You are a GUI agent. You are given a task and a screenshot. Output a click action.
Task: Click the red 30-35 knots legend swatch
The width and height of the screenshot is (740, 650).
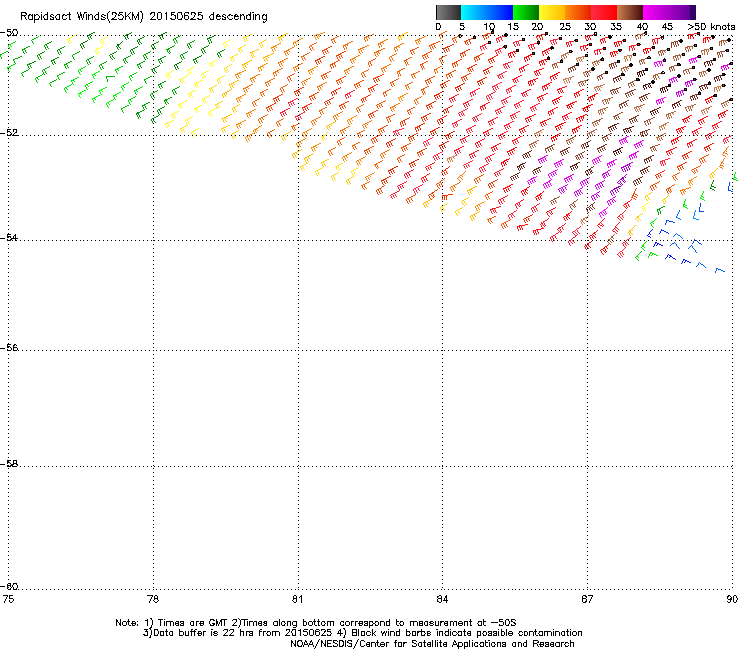(x=604, y=12)
